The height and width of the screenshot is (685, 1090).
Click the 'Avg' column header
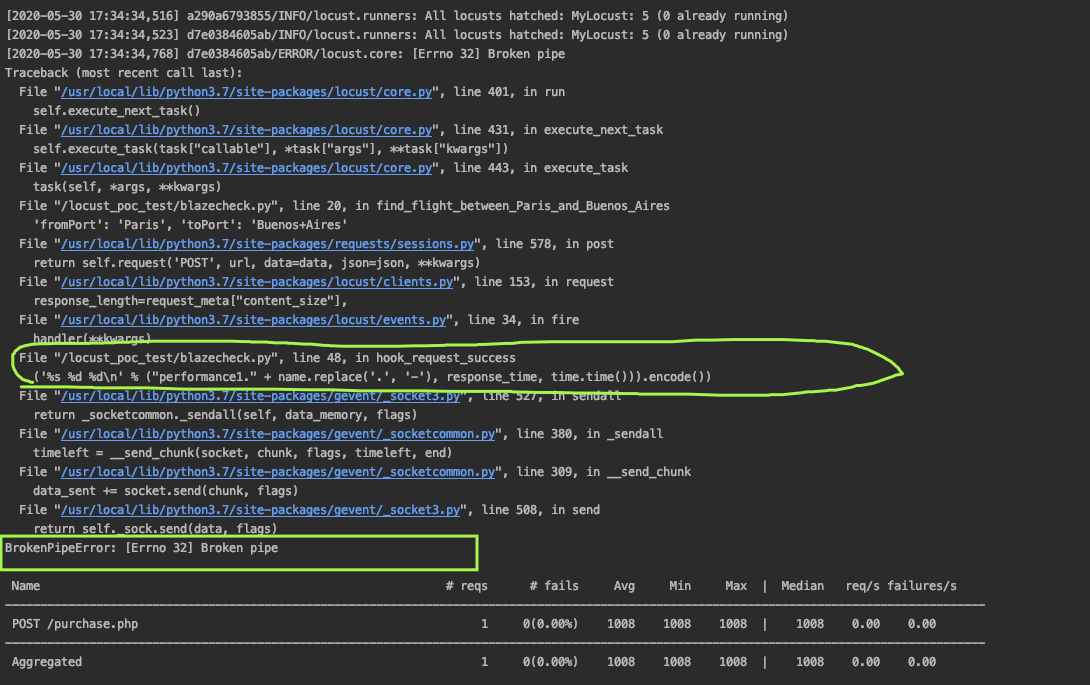(624, 586)
